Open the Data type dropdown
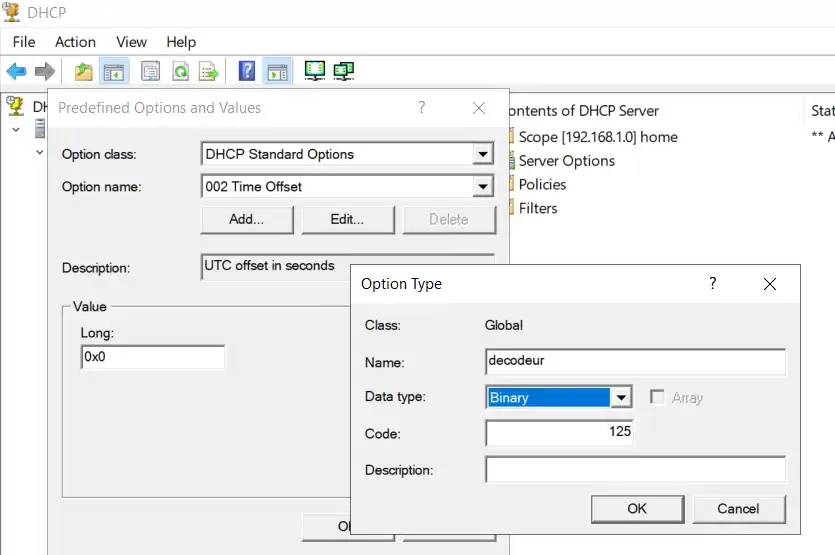 point(621,397)
